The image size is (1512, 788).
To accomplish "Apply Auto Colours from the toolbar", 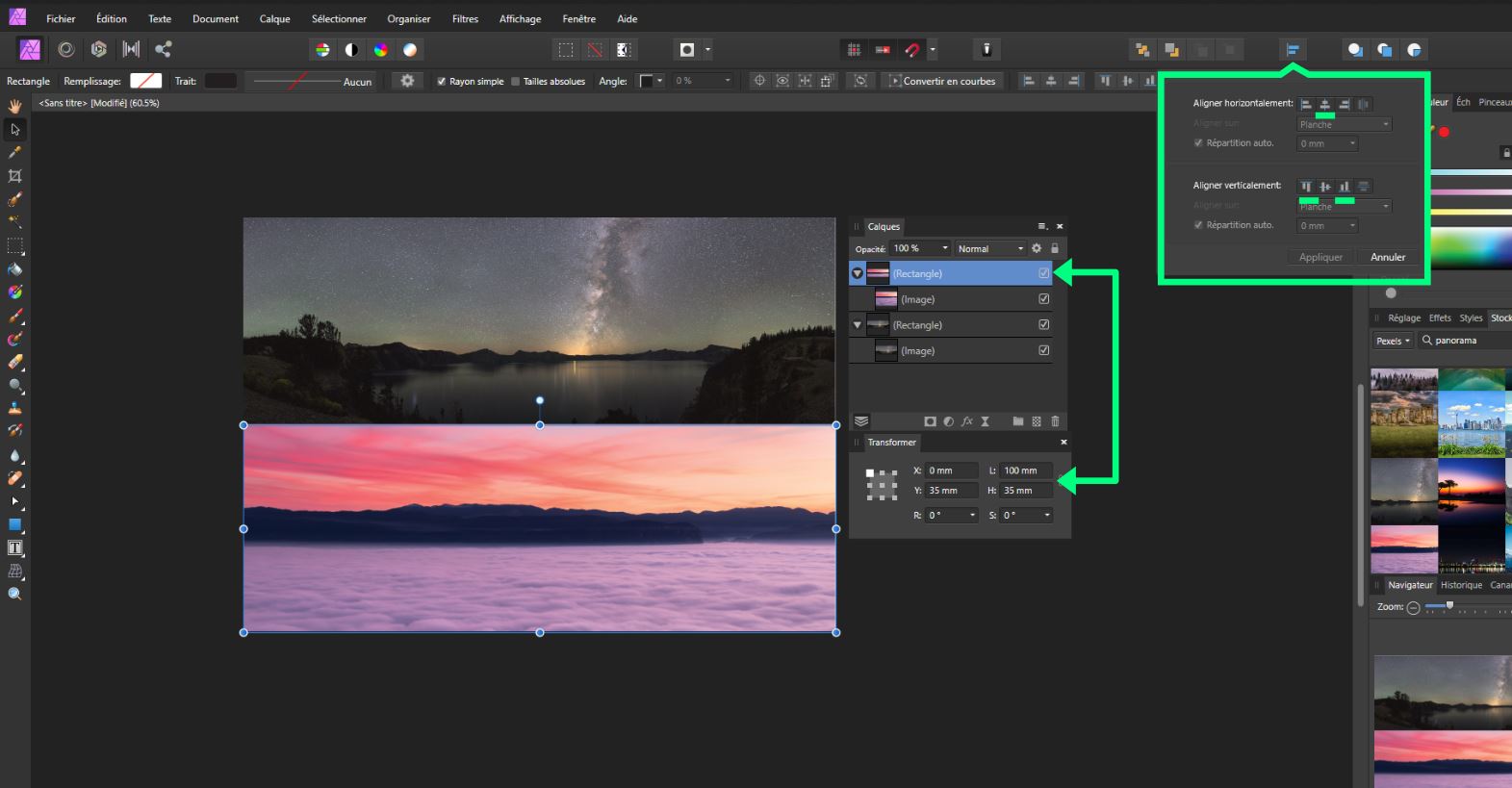I will pyautogui.click(x=381, y=50).
